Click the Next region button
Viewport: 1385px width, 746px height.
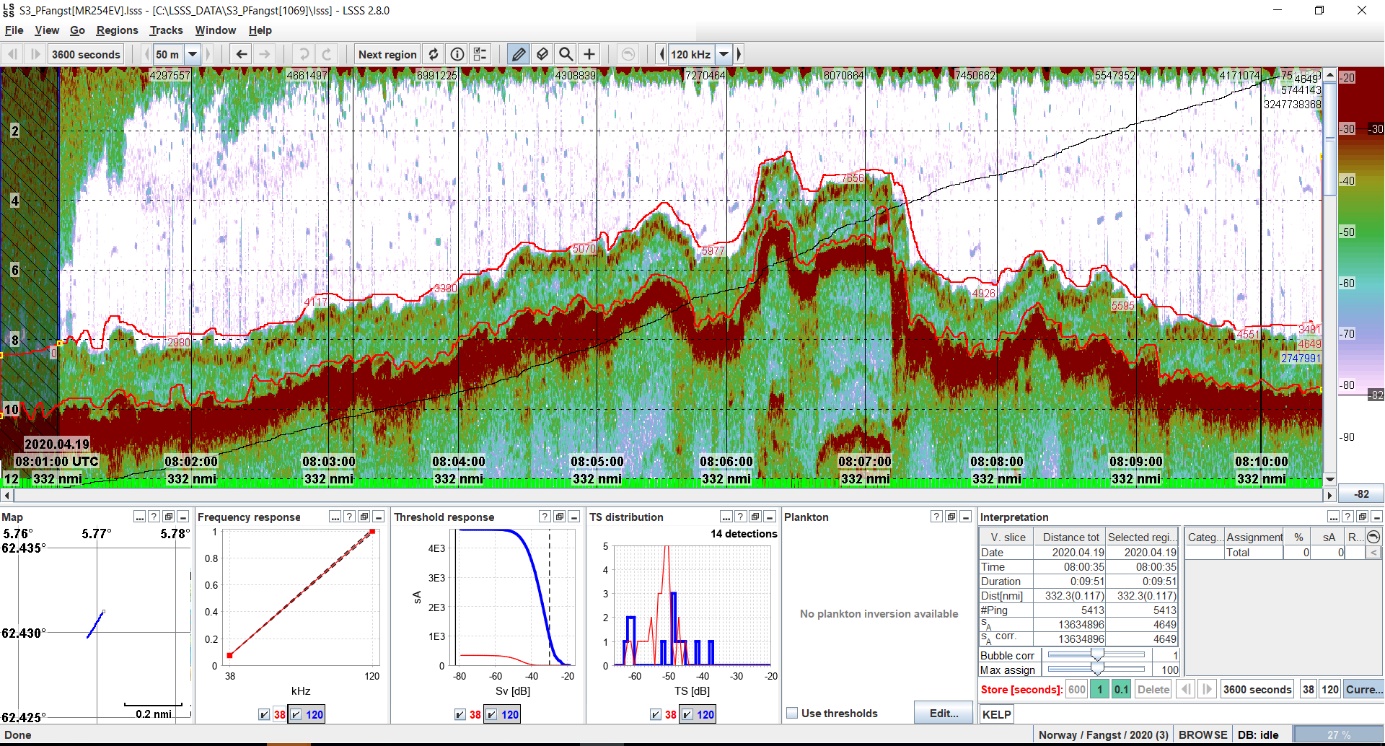(x=387, y=54)
